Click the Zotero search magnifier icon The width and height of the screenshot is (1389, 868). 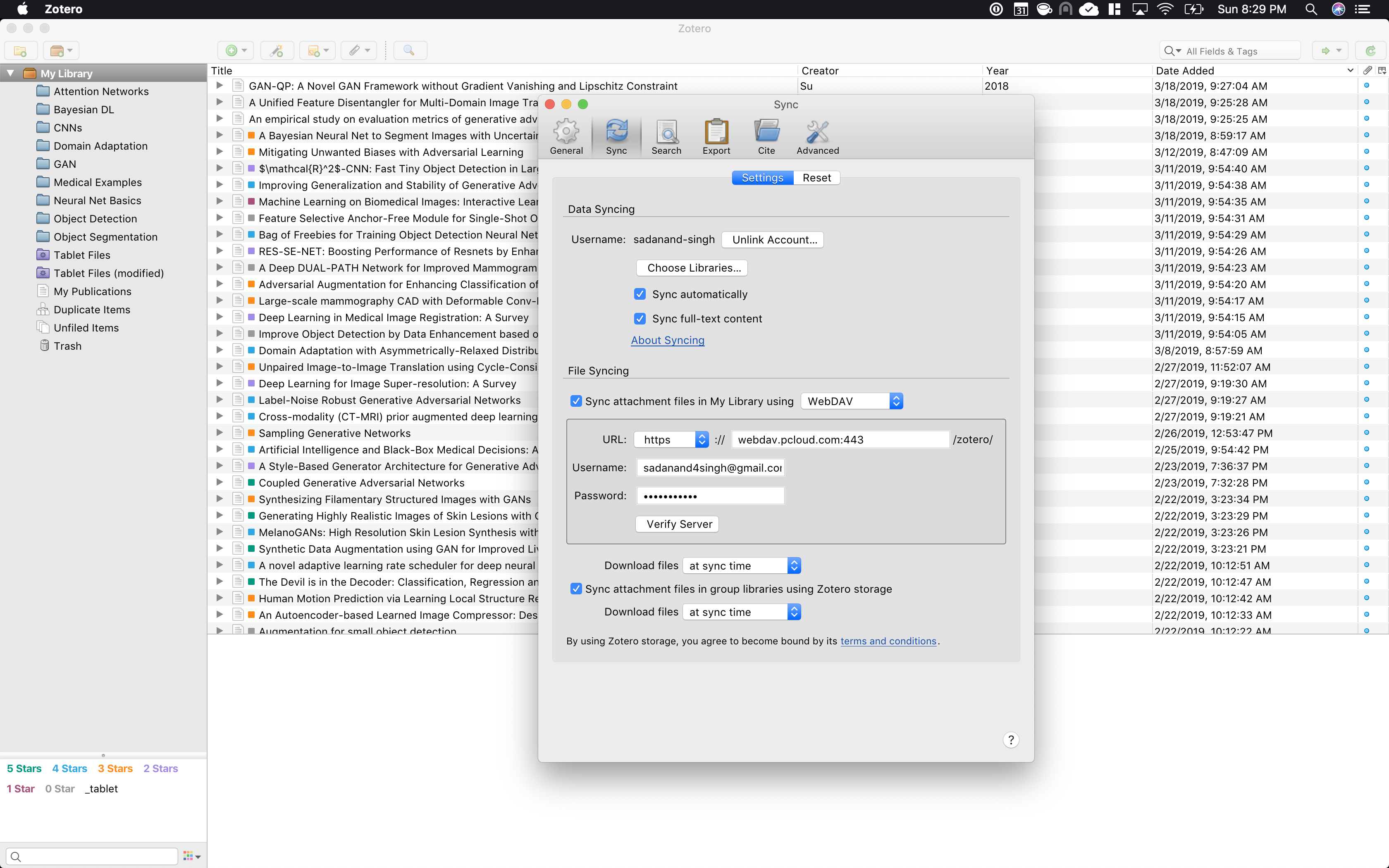409,50
